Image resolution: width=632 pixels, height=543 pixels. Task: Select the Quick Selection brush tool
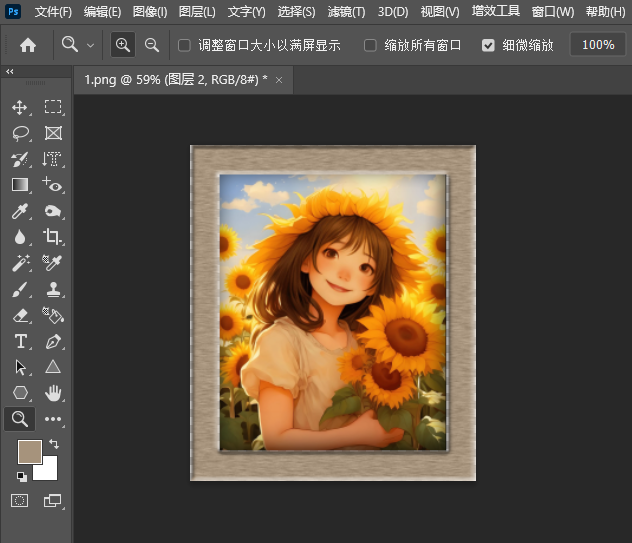(x=20, y=160)
